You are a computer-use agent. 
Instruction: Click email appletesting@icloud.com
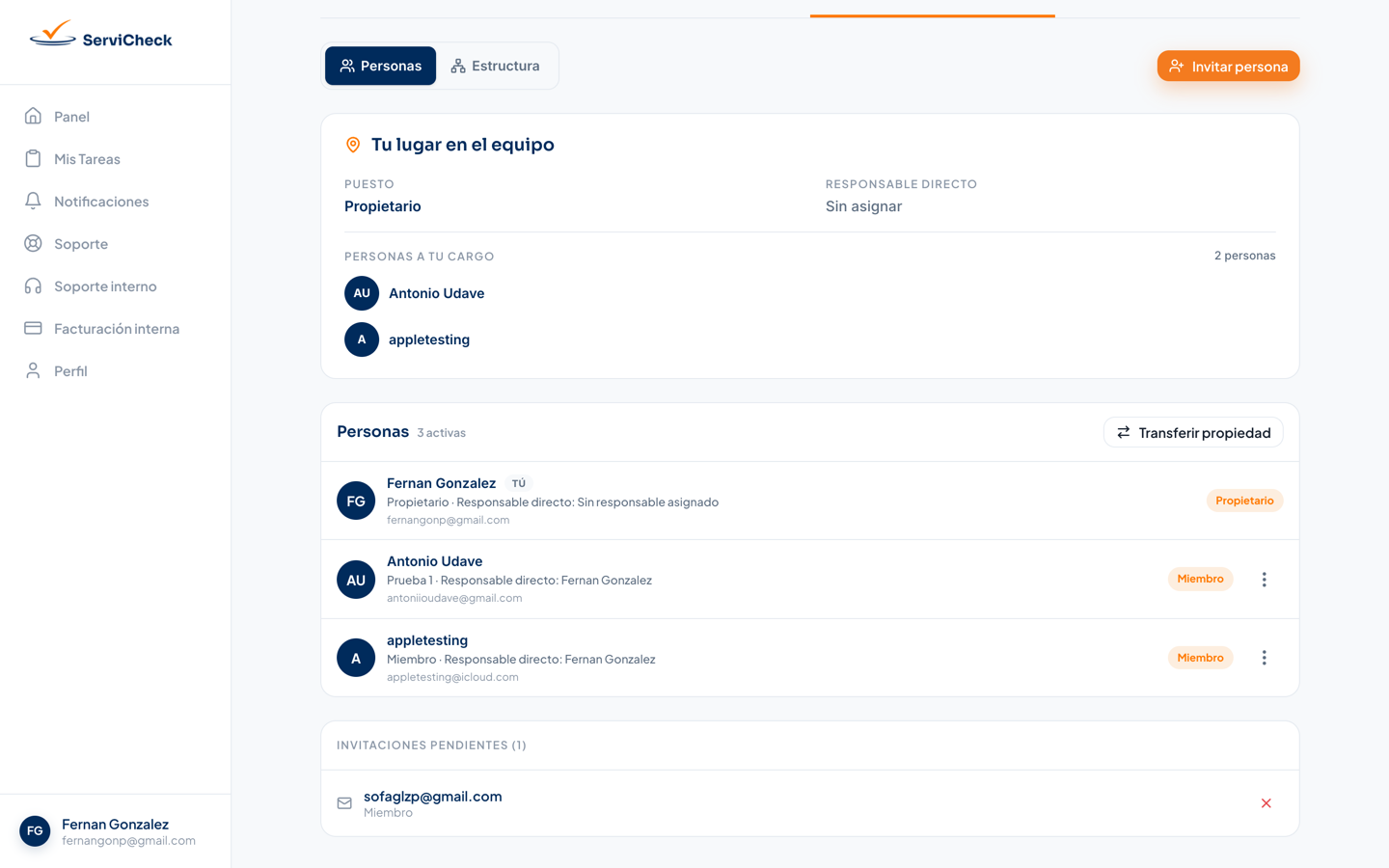click(452, 677)
